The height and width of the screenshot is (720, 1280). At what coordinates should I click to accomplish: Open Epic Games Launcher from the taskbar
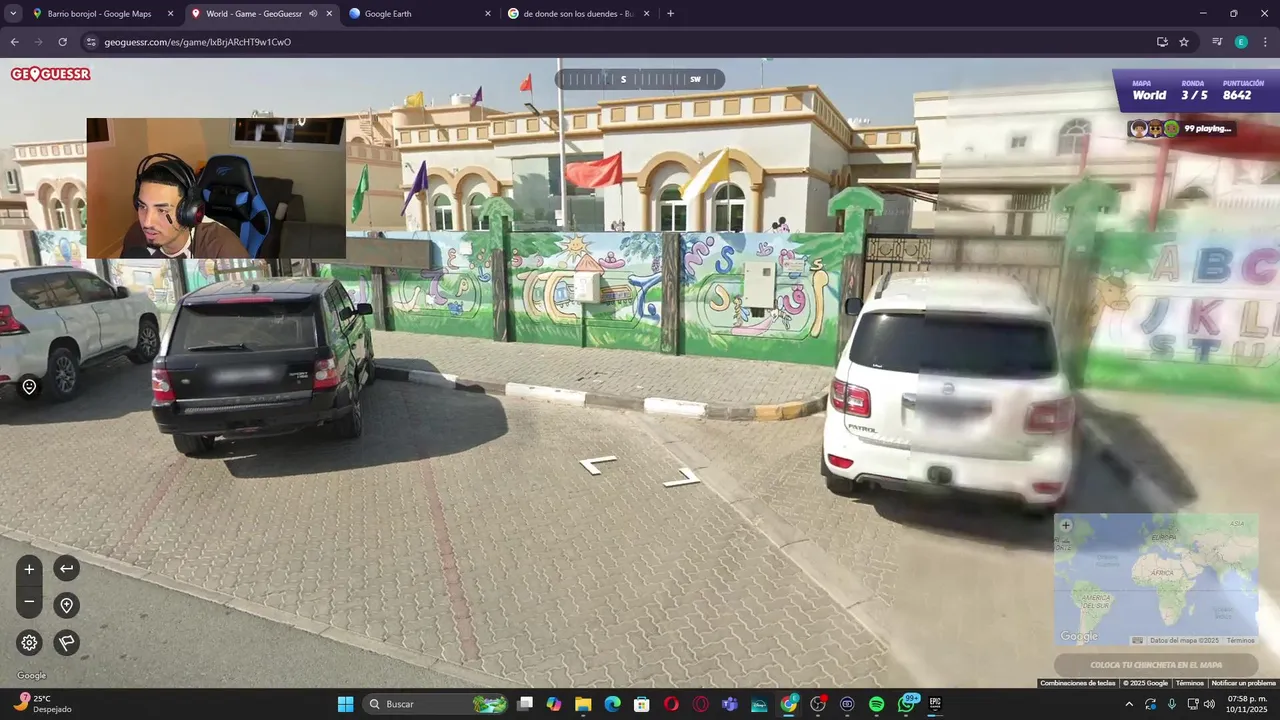(936, 704)
